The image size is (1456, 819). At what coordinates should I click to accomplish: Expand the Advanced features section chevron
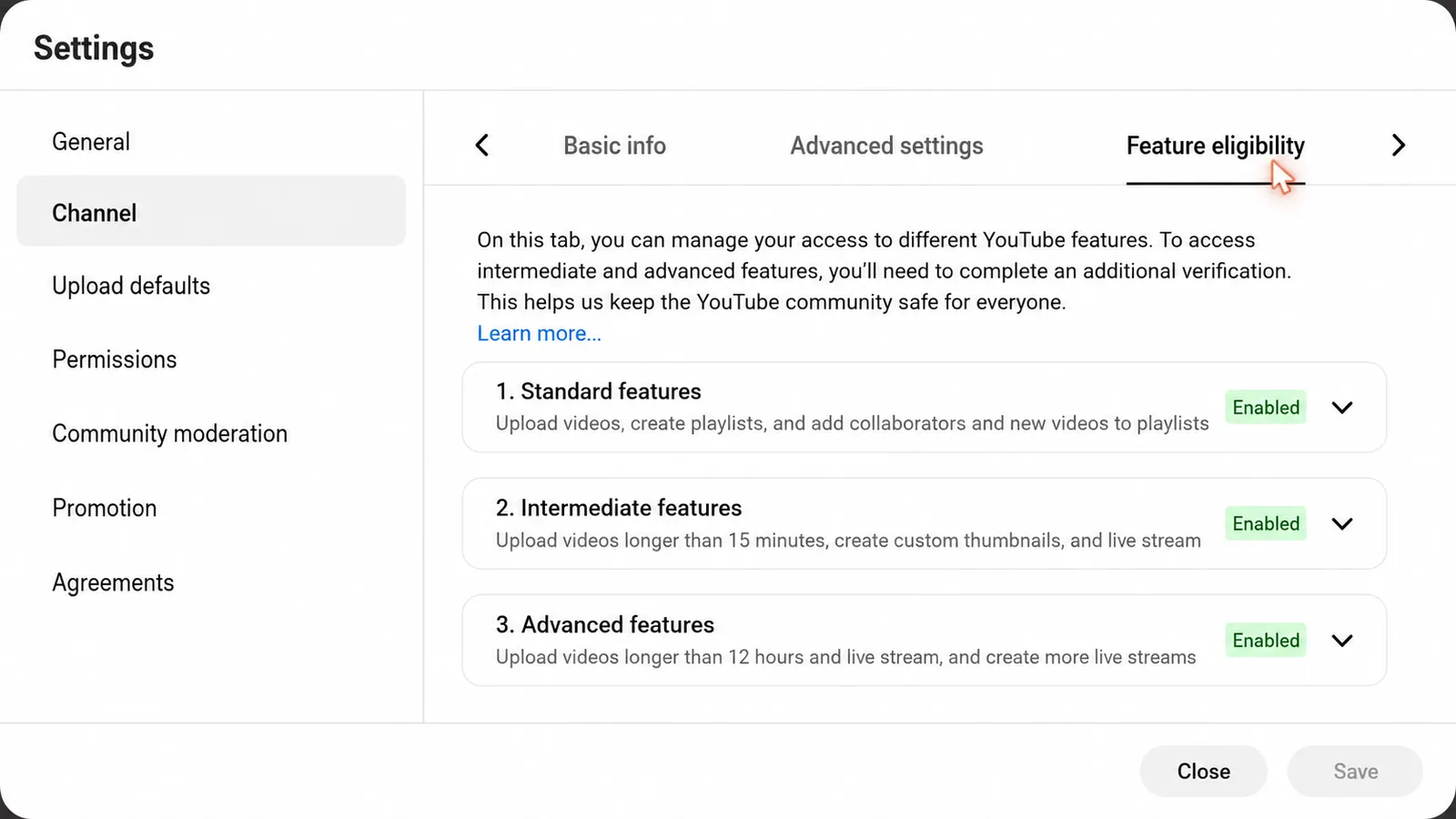(1342, 641)
